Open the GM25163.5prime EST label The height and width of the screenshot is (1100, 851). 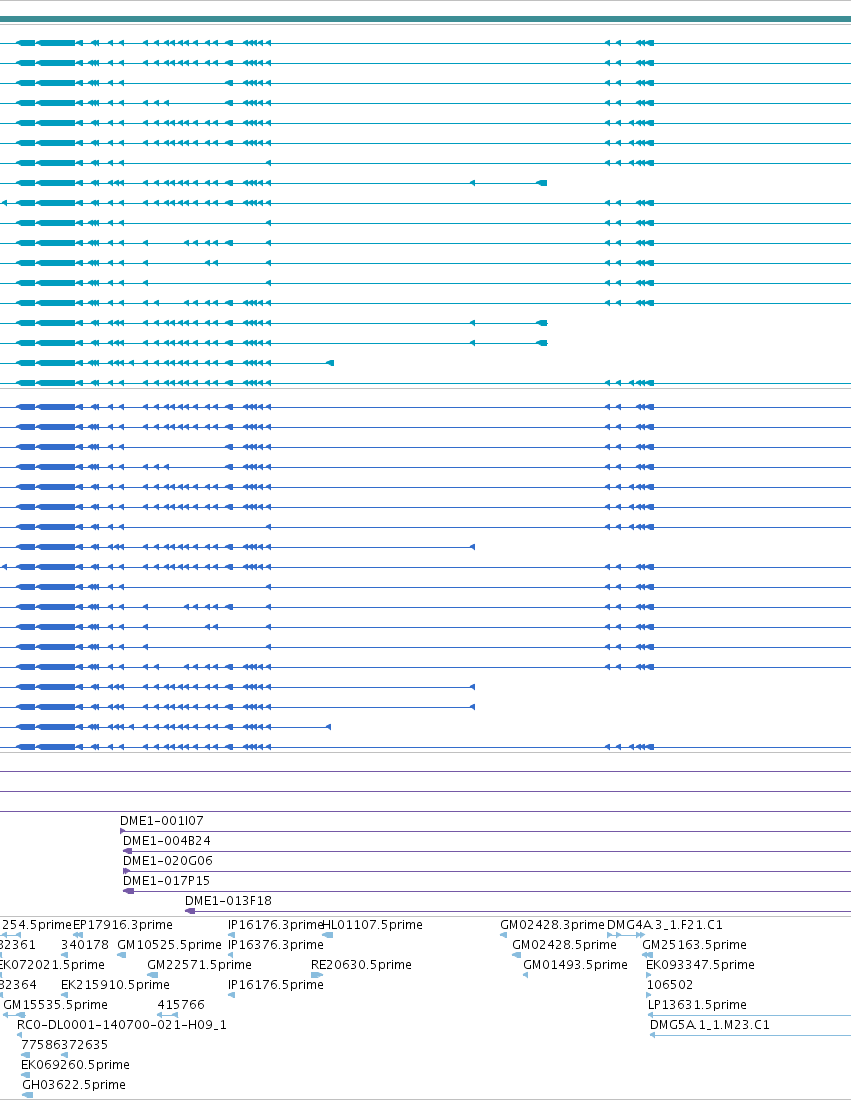[695, 945]
